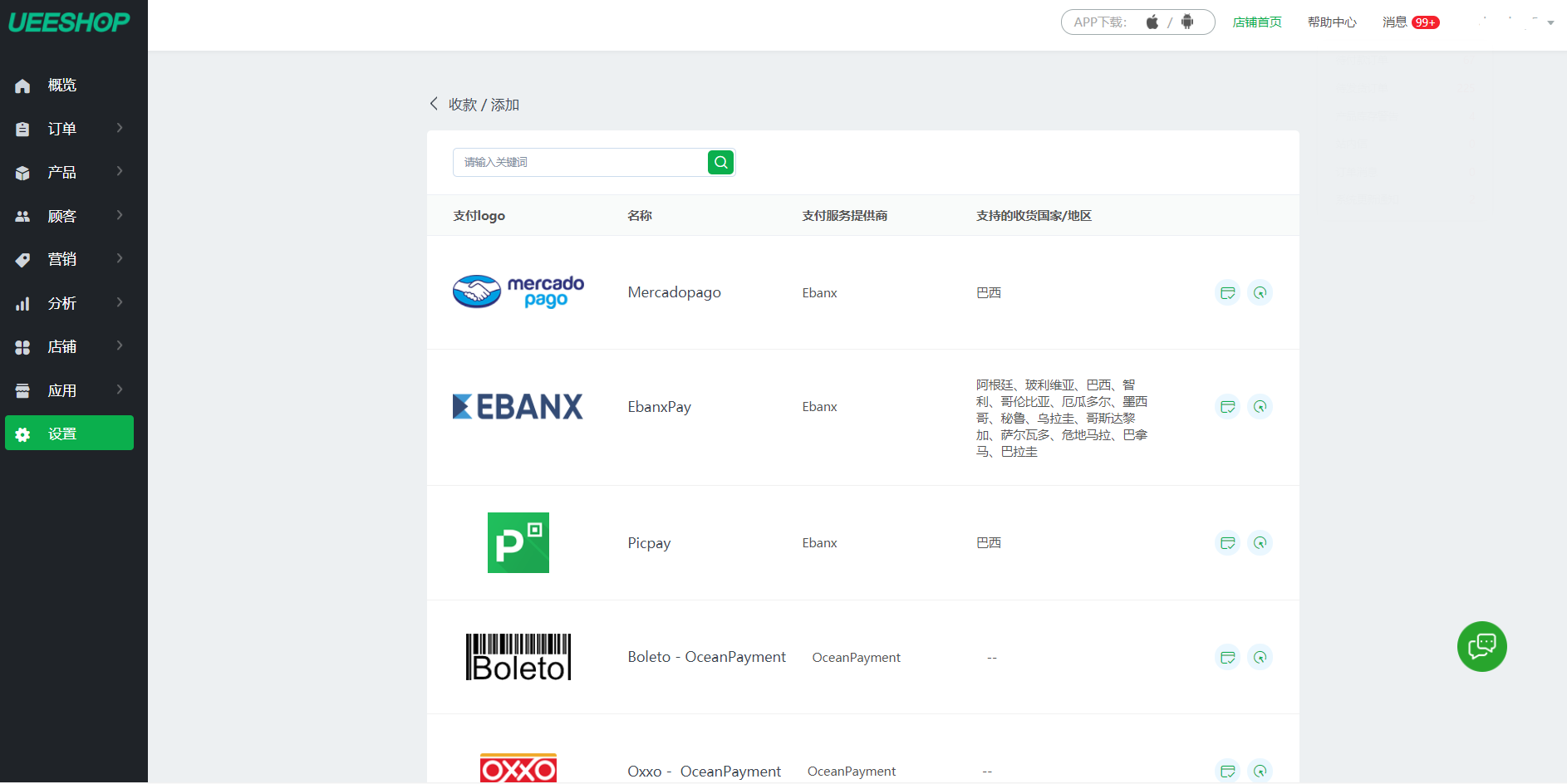Screen dimensions: 1567x784
Task: Download the iOS app via Apple icon
Action: (1152, 22)
